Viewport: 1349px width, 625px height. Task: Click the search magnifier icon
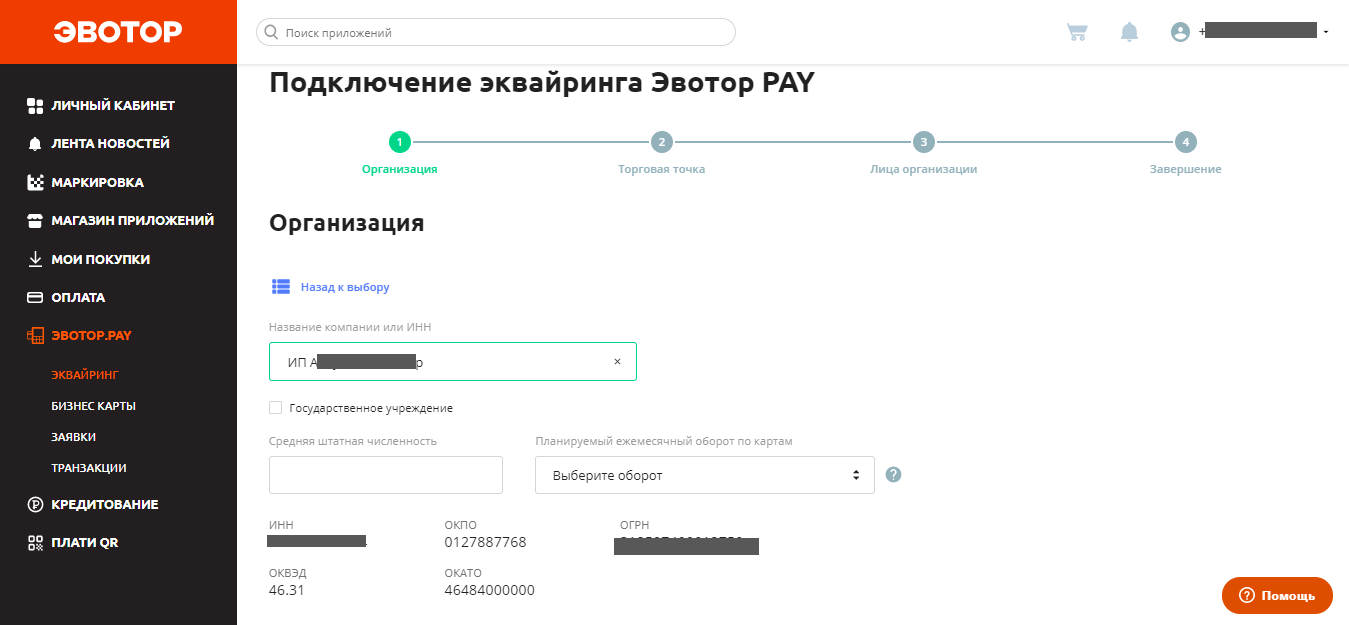click(x=271, y=32)
